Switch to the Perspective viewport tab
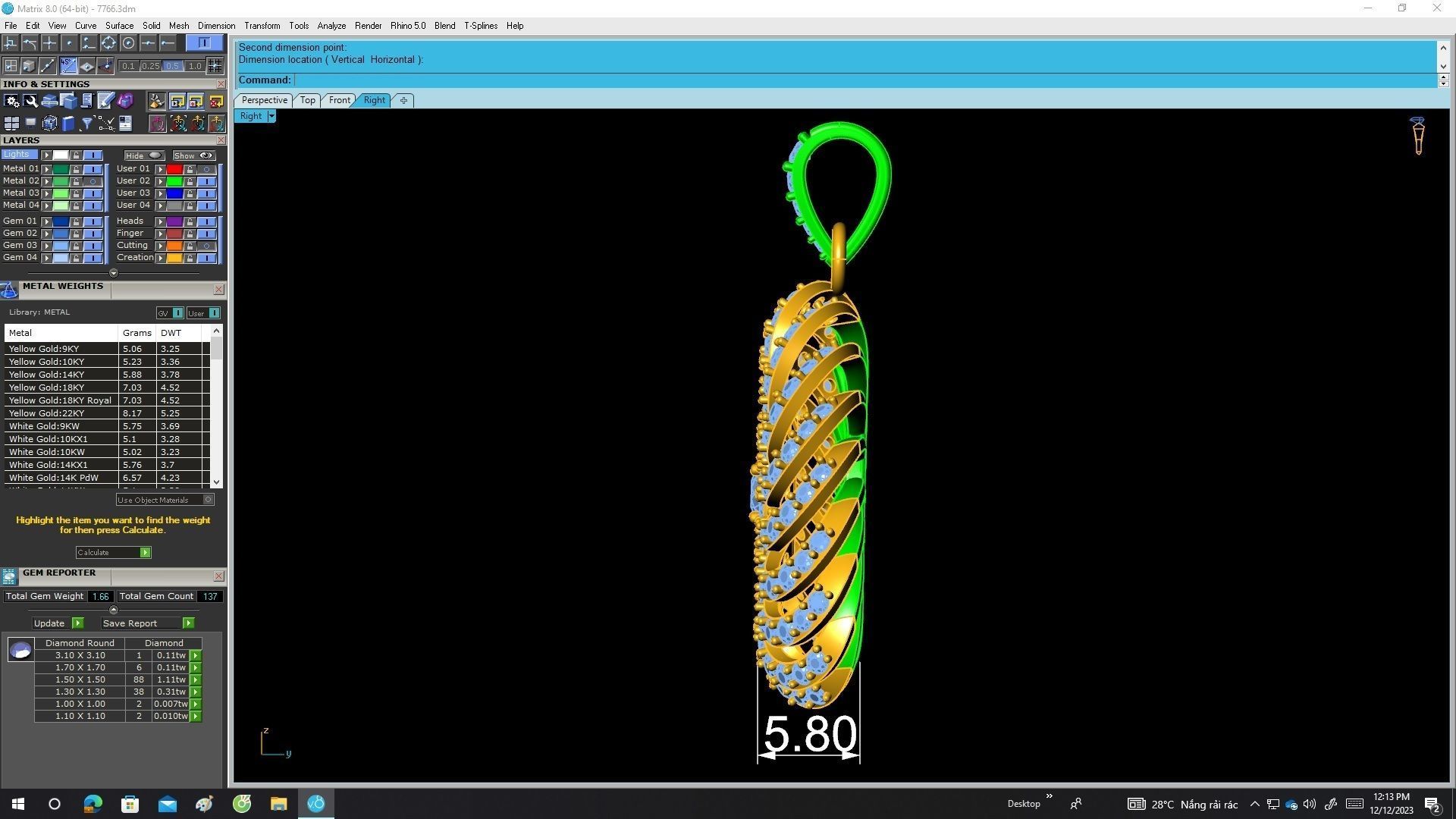The height and width of the screenshot is (819, 1456). pyautogui.click(x=264, y=100)
